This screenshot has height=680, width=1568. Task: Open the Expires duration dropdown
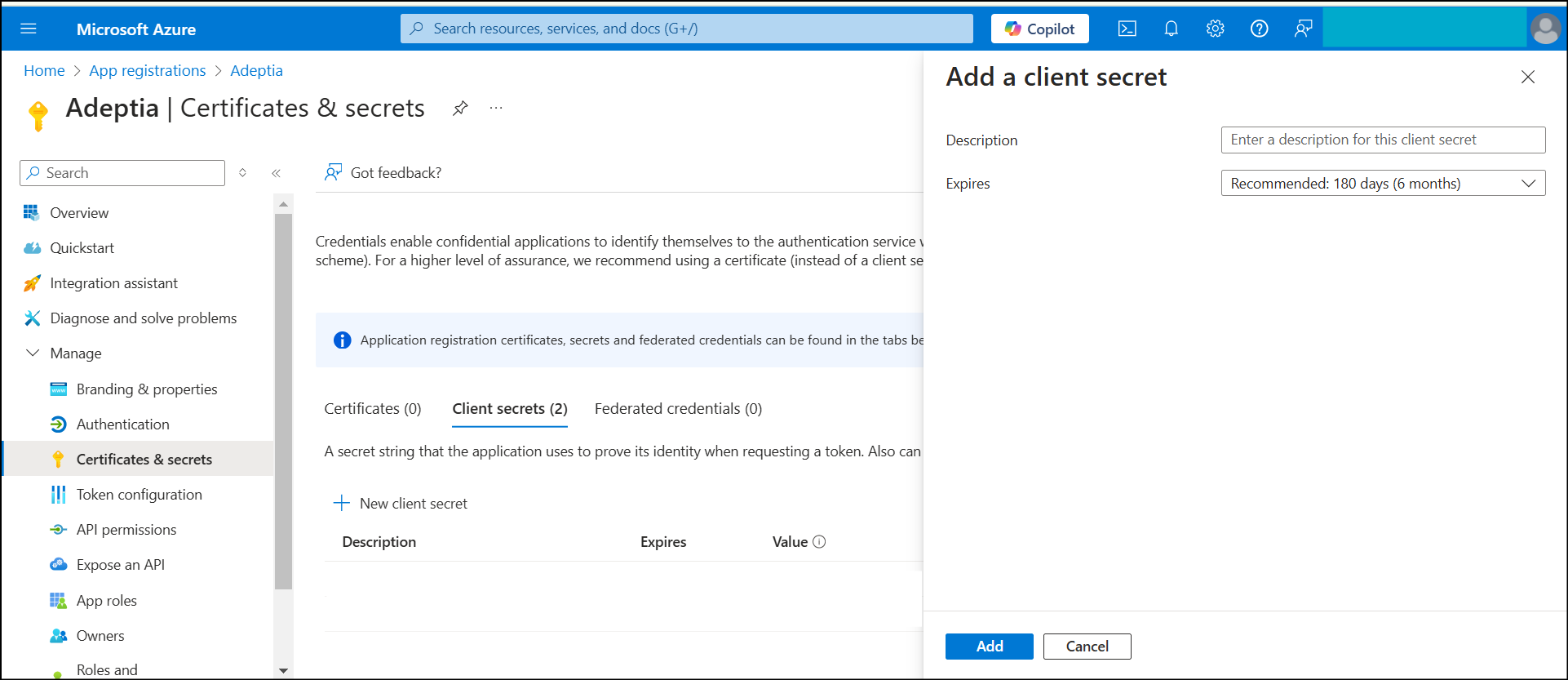[x=1382, y=184]
